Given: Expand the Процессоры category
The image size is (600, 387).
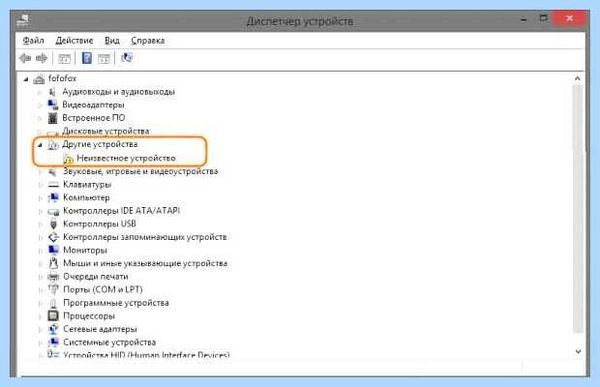Looking at the screenshot, I should pos(40,317).
